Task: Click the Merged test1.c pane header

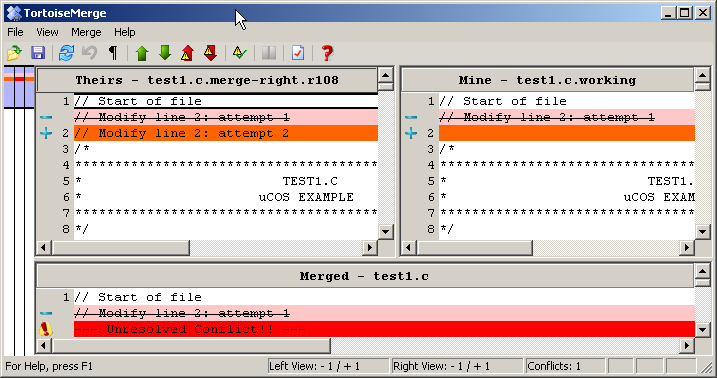Action: click(x=364, y=277)
